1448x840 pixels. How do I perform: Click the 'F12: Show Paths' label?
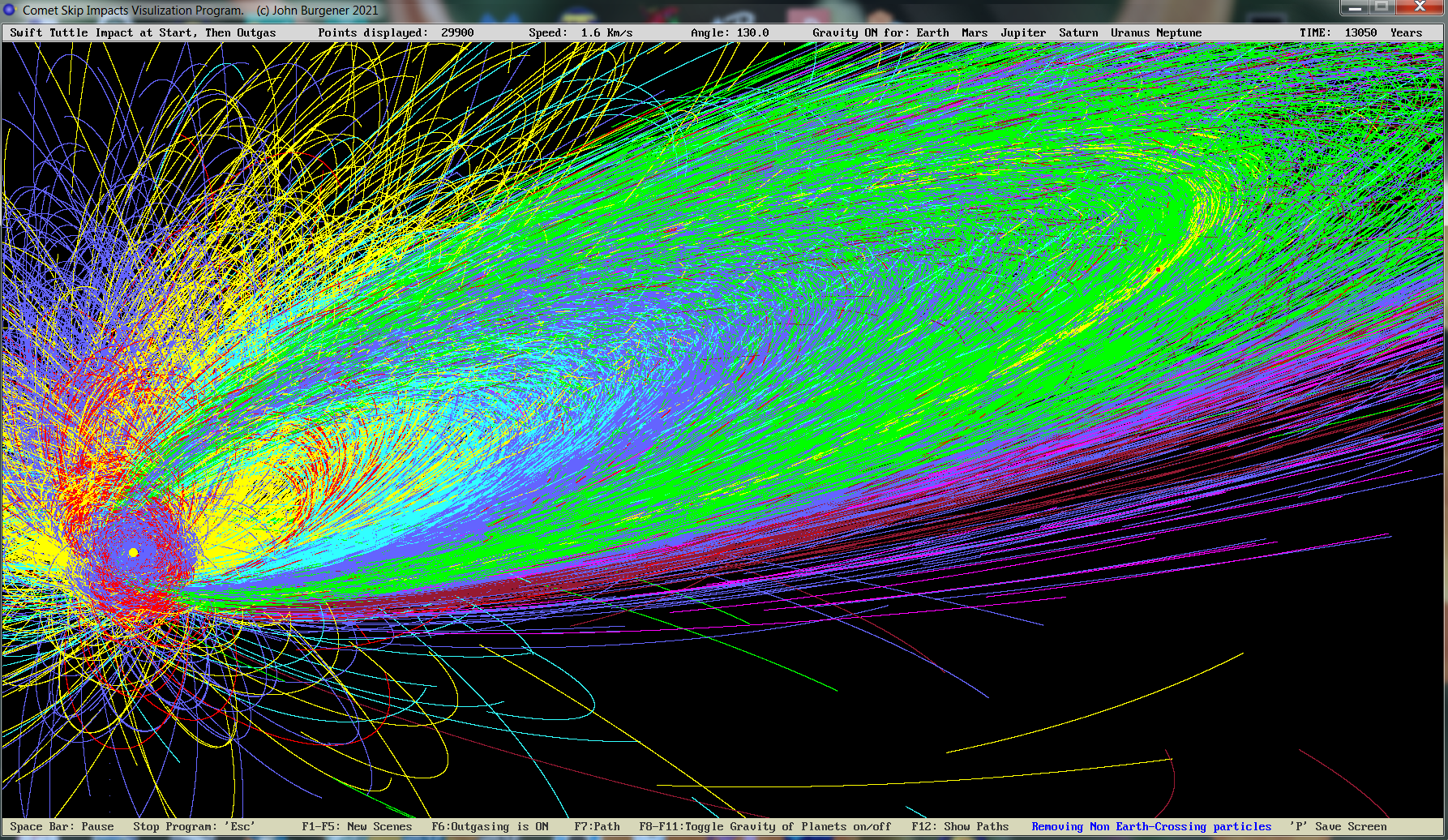960,826
